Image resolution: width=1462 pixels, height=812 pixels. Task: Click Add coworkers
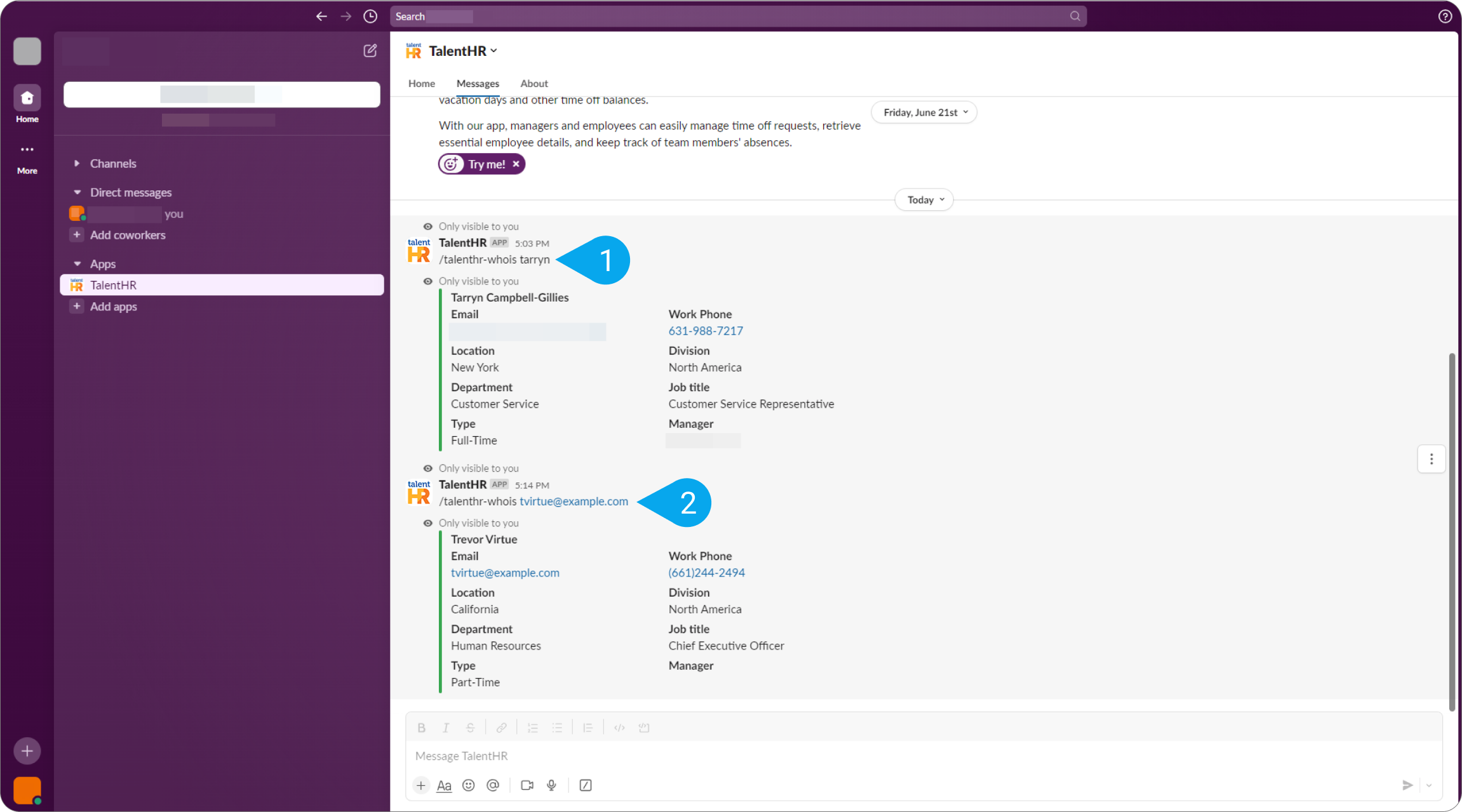tap(128, 235)
